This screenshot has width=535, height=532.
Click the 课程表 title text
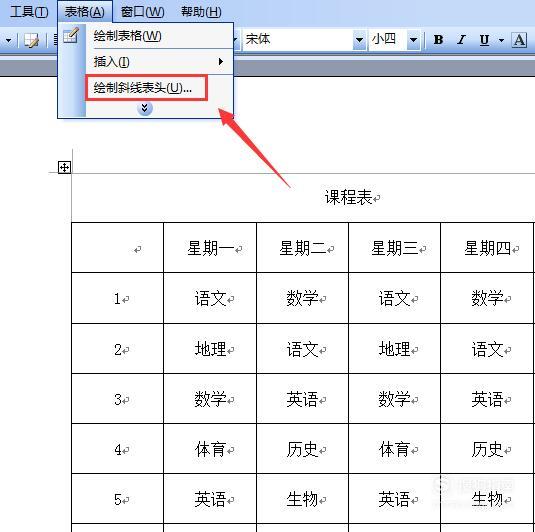click(x=348, y=197)
